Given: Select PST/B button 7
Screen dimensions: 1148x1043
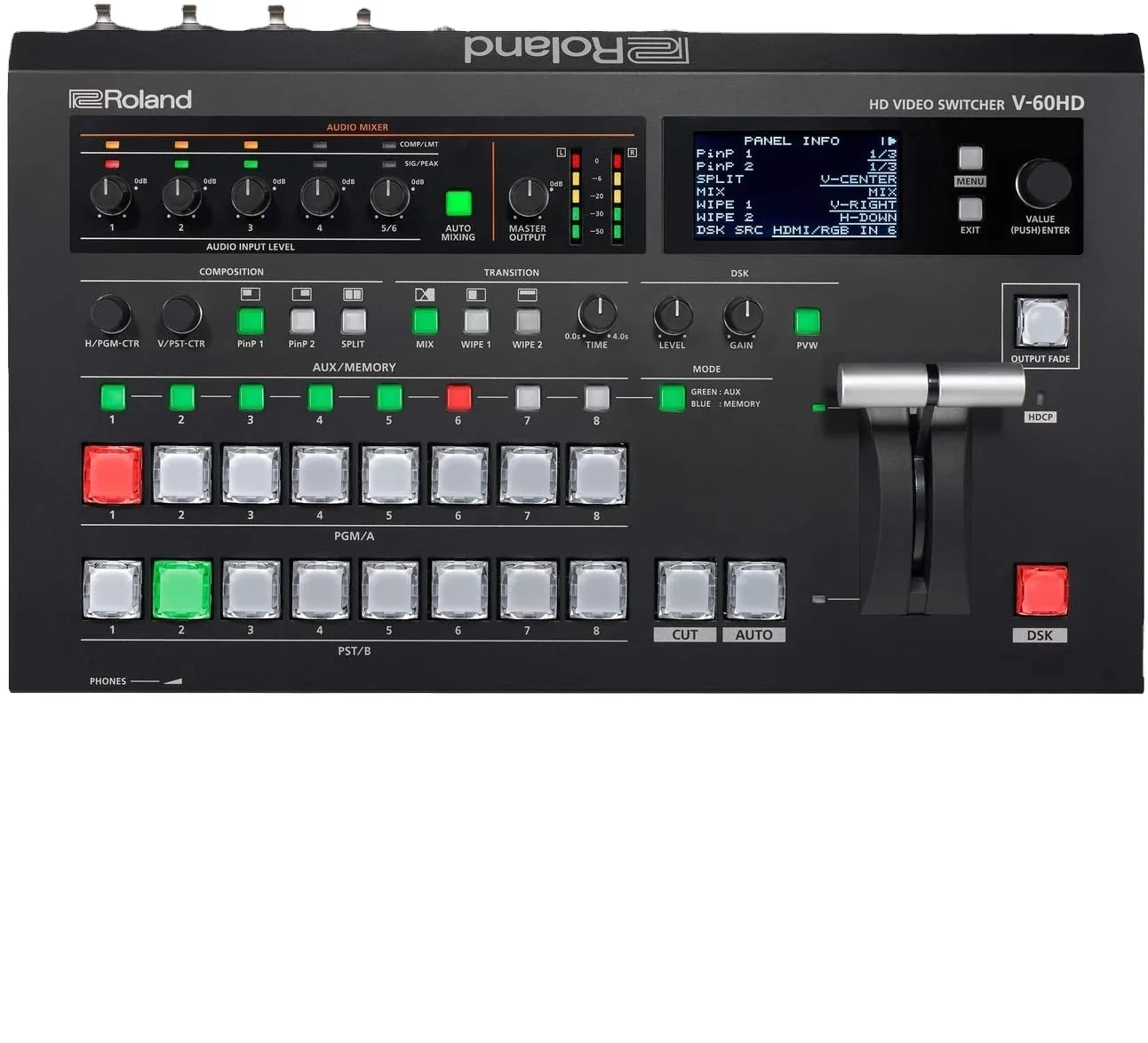Looking at the screenshot, I should click(x=528, y=589).
